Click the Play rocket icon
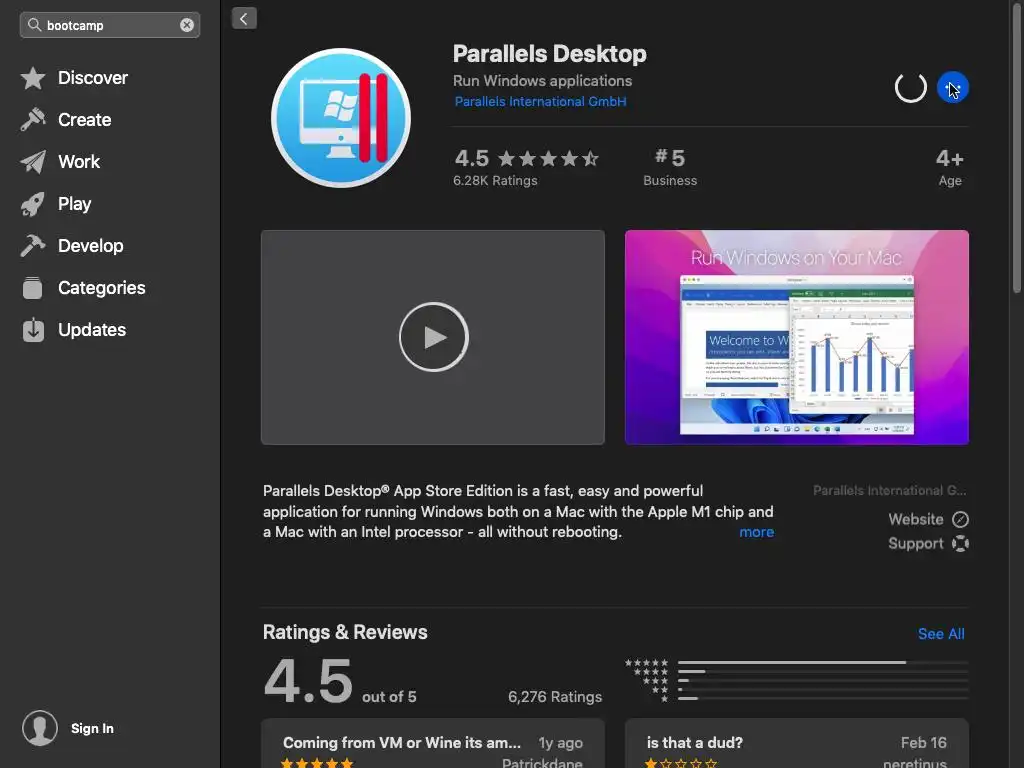Screen dimensions: 1024x768 click(x=33, y=204)
